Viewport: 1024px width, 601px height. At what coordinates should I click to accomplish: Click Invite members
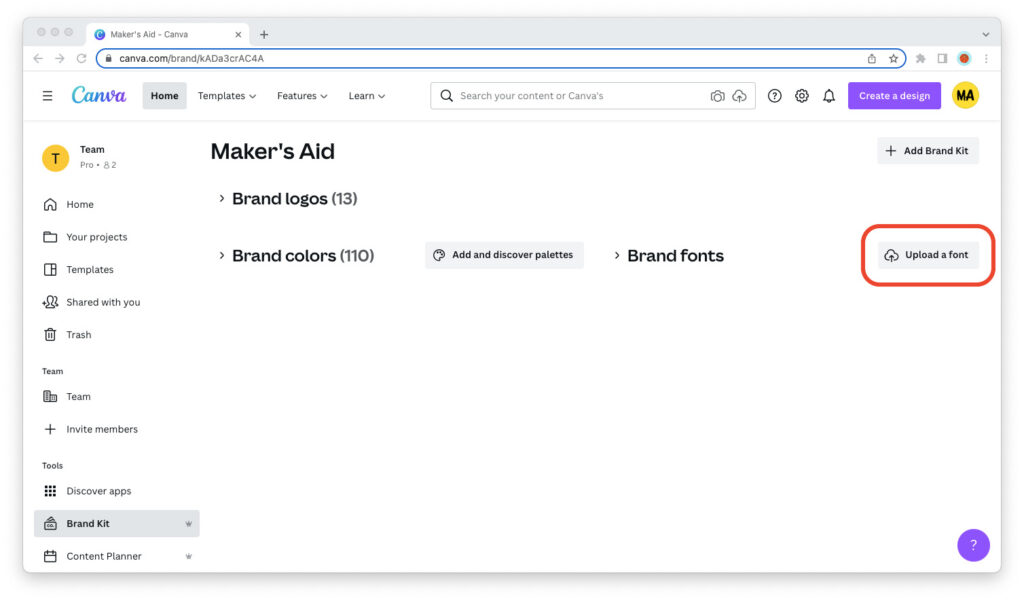[116, 429]
